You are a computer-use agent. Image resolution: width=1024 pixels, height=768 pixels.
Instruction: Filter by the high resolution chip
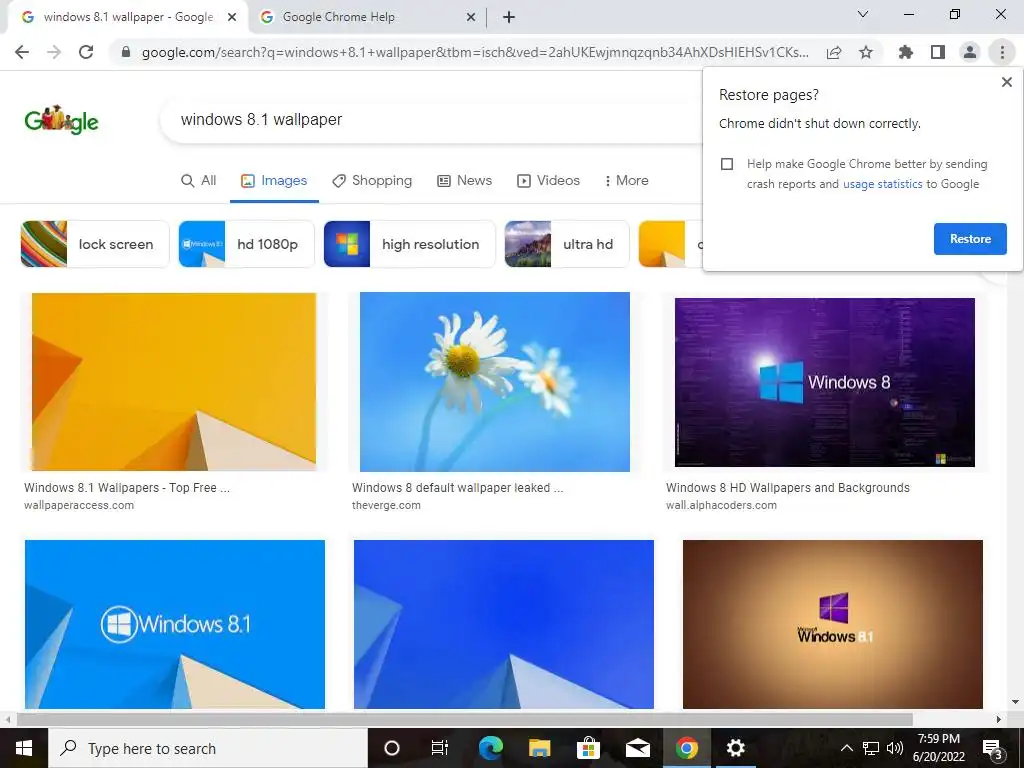[x=409, y=244]
